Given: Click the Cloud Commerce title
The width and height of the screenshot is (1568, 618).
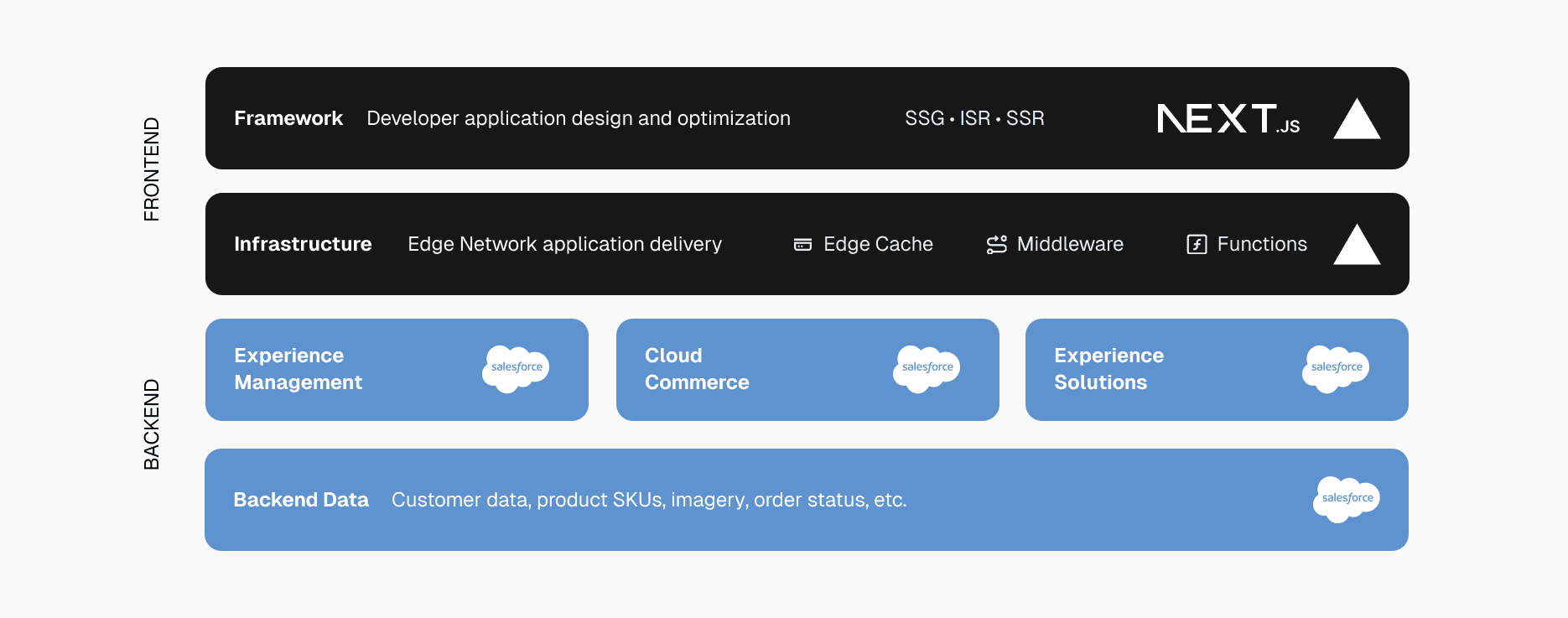Looking at the screenshot, I should click(x=697, y=369).
